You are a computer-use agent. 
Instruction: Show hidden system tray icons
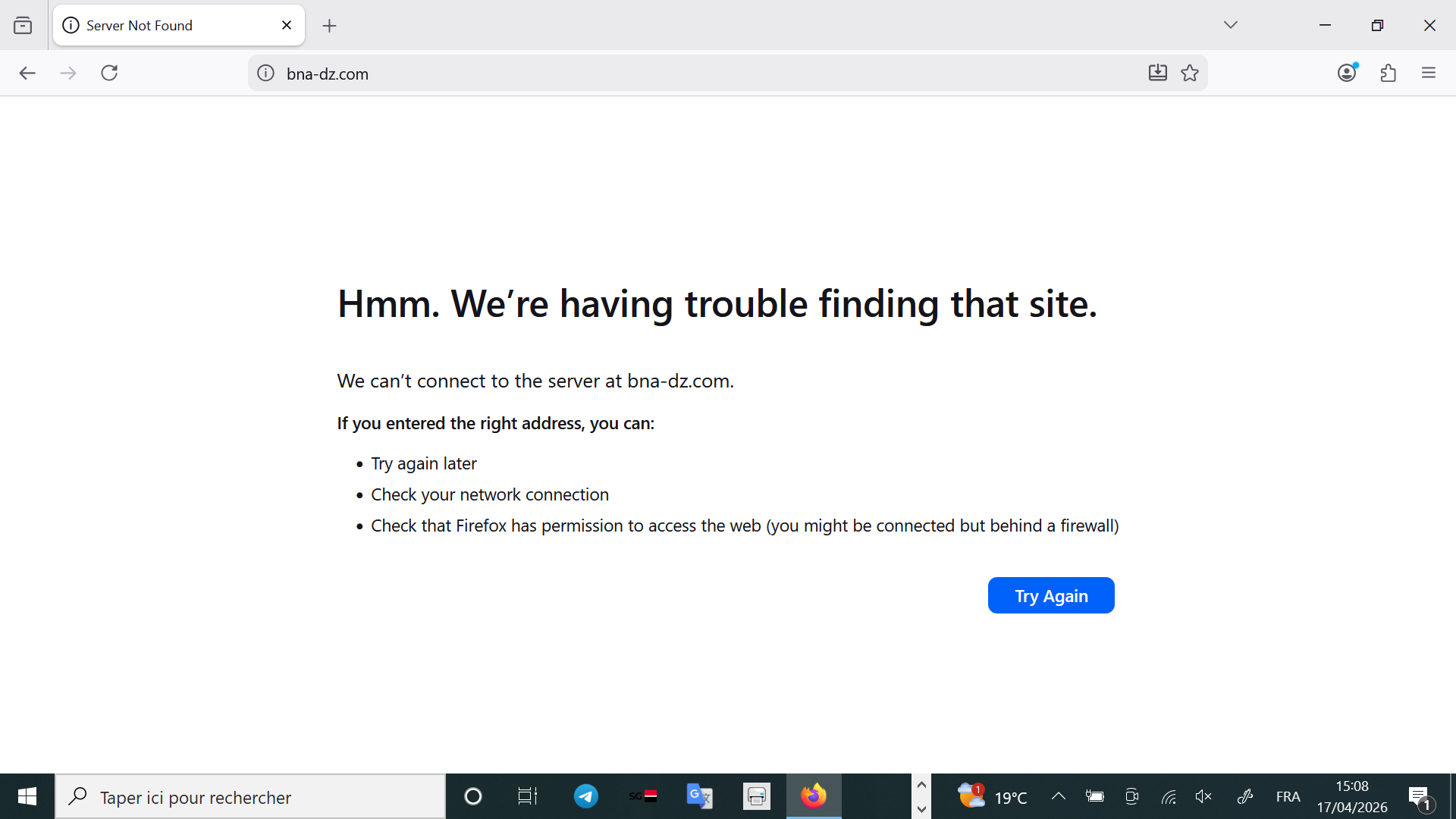click(1059, 796)
